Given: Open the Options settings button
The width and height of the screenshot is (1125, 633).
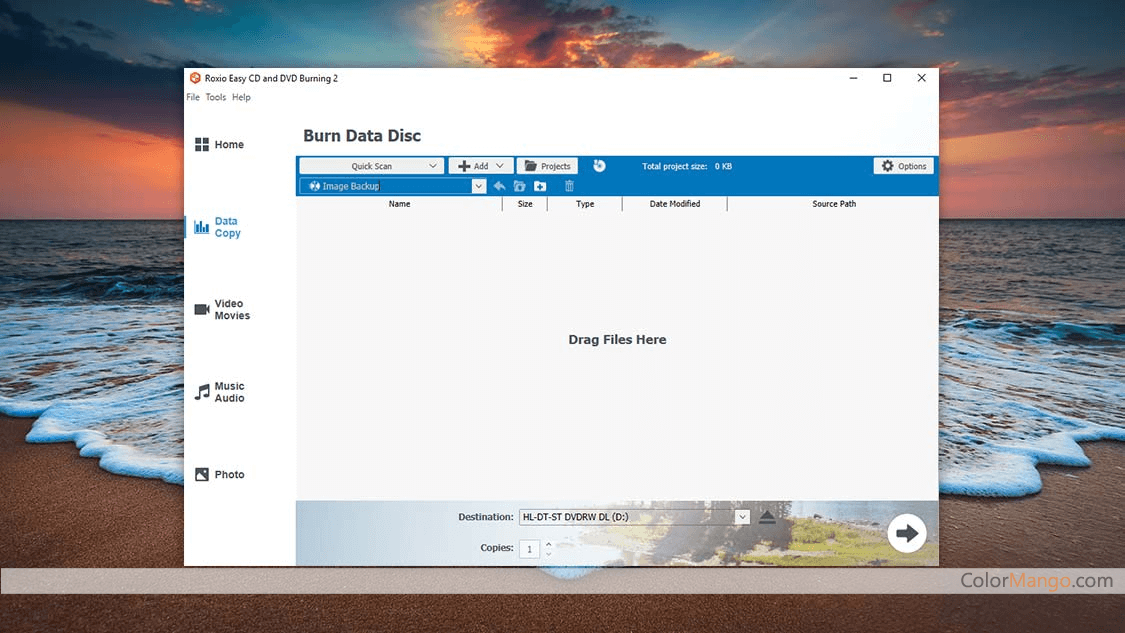Looking at the screenshot, I should [x=903, y=166].
